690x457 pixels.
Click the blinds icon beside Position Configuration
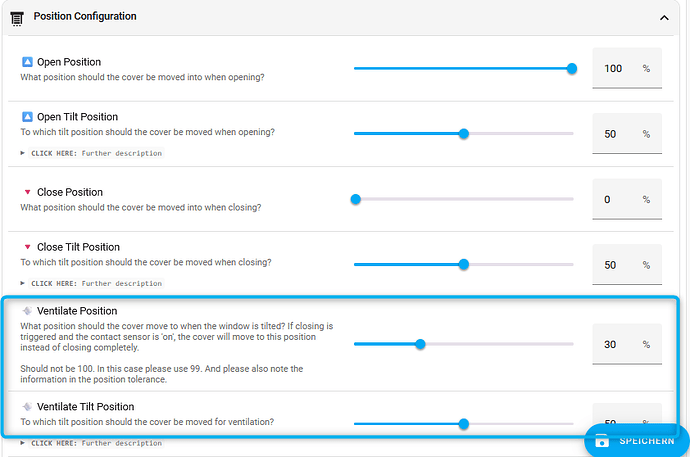point(16,17)
